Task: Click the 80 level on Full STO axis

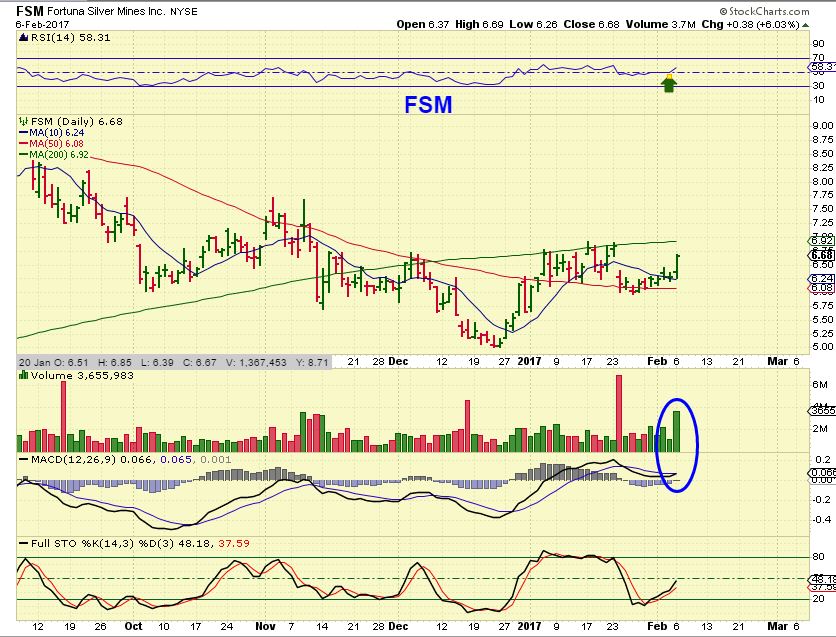Action: coord(818,557)
